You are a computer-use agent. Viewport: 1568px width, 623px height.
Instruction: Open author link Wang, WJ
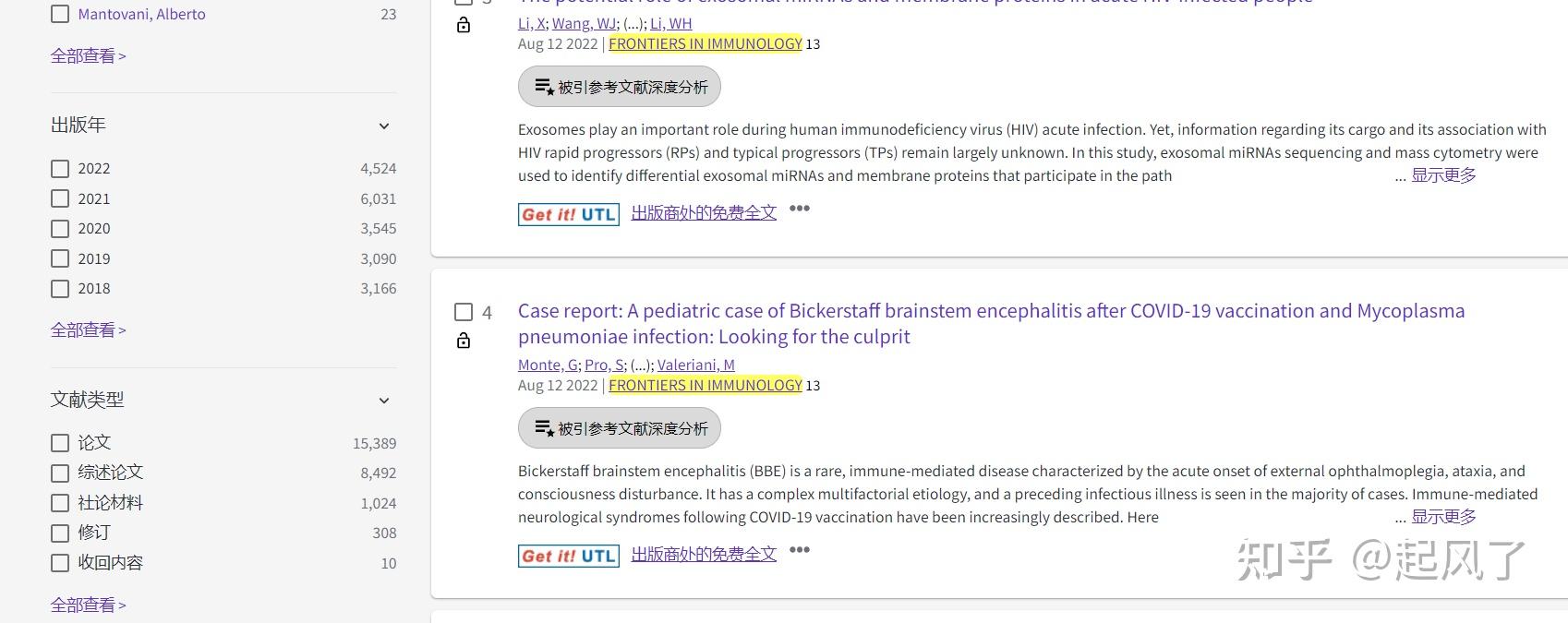pos(584,23)
